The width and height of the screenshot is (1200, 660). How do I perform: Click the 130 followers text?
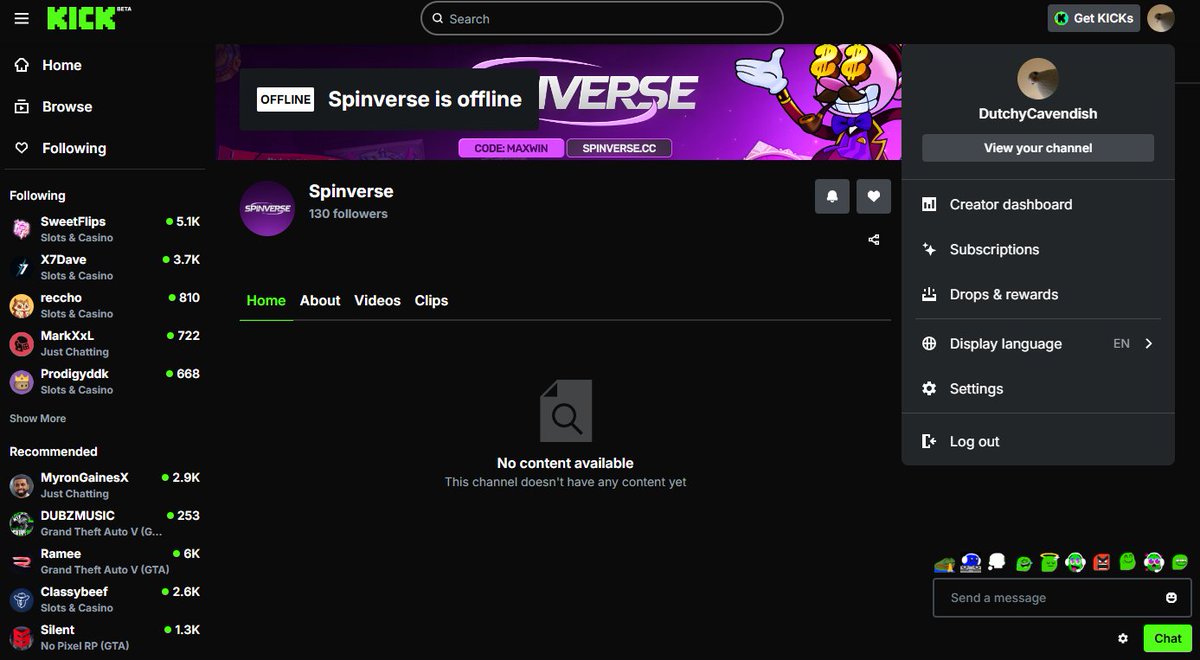pos(348,213)
